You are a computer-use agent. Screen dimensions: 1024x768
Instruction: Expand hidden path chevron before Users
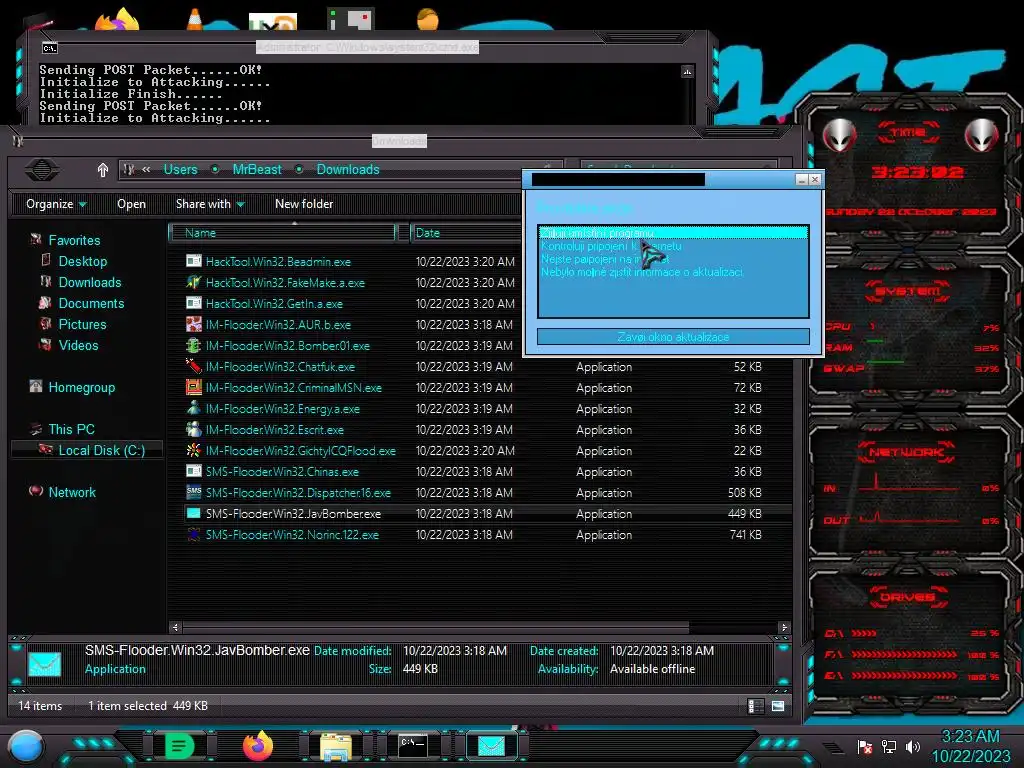click(146, 169)
